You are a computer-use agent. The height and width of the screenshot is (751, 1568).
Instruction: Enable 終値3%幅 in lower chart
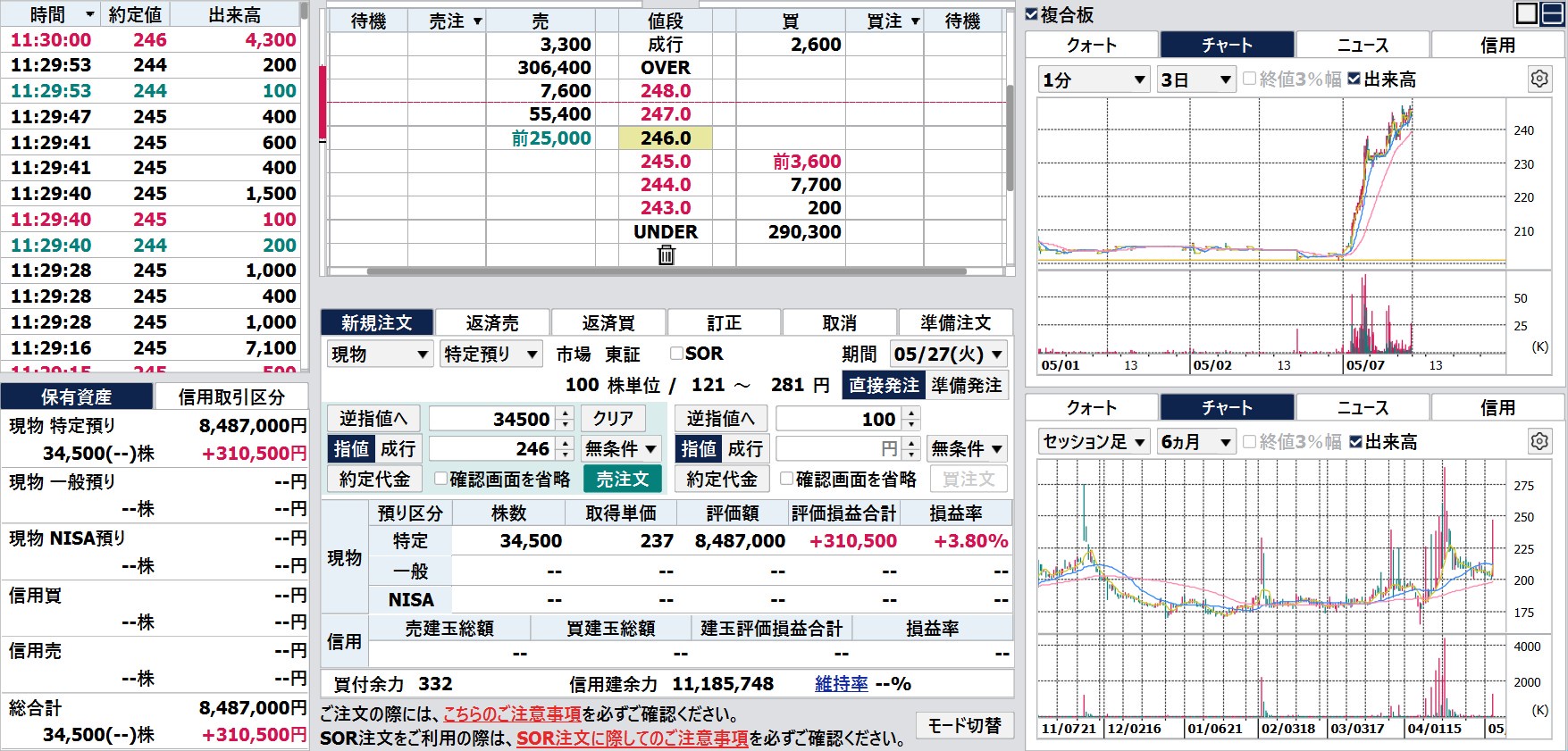pos(1249,441)
